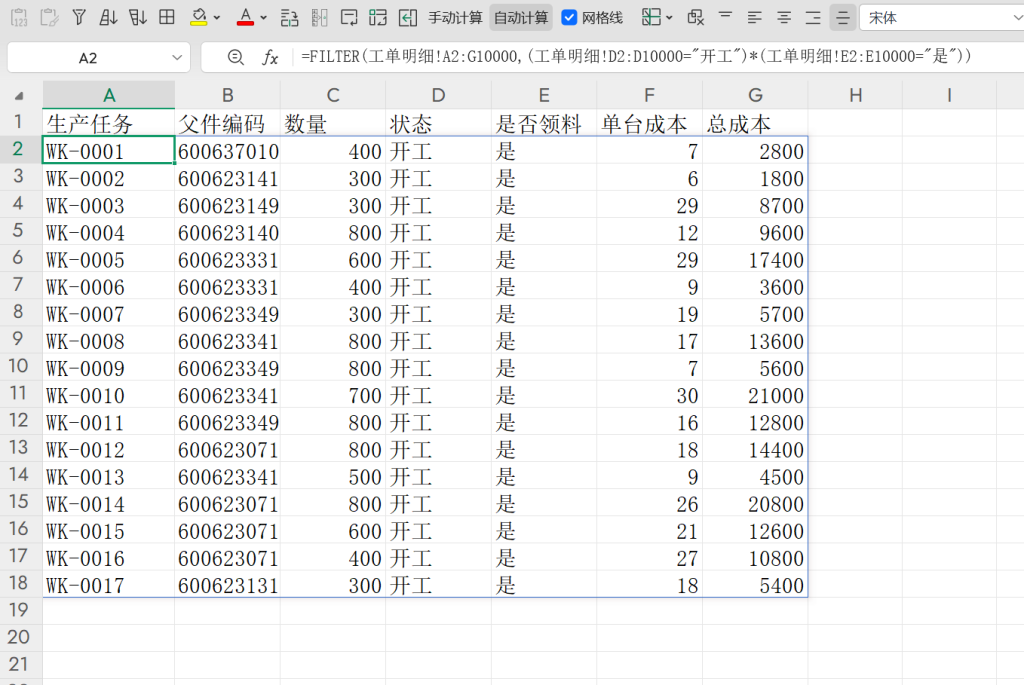Open the freeze panes dropdown arrow
The width and height of the screenshot is (1024, 685).
click(669, 18)
